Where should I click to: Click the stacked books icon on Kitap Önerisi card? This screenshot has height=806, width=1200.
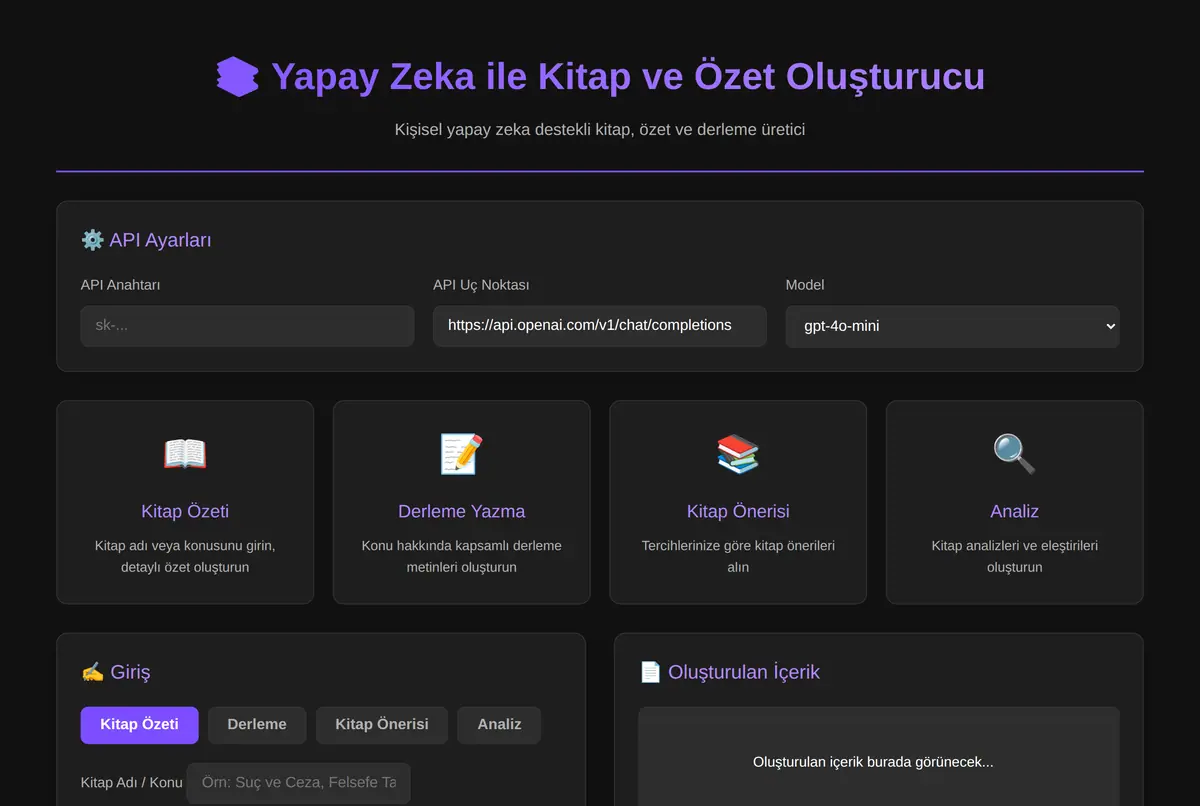click(738, 454)
